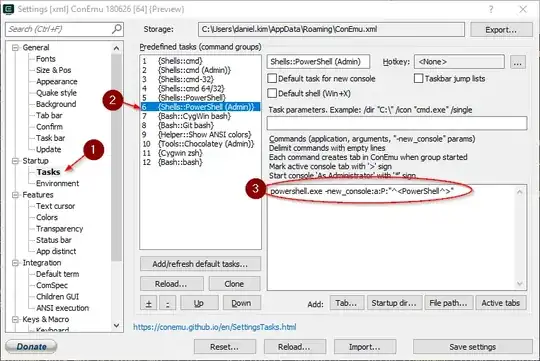This screenshot has width=540, height=361.
Task: Click Add/refresh default tasks button
Action: click(200, 264)
